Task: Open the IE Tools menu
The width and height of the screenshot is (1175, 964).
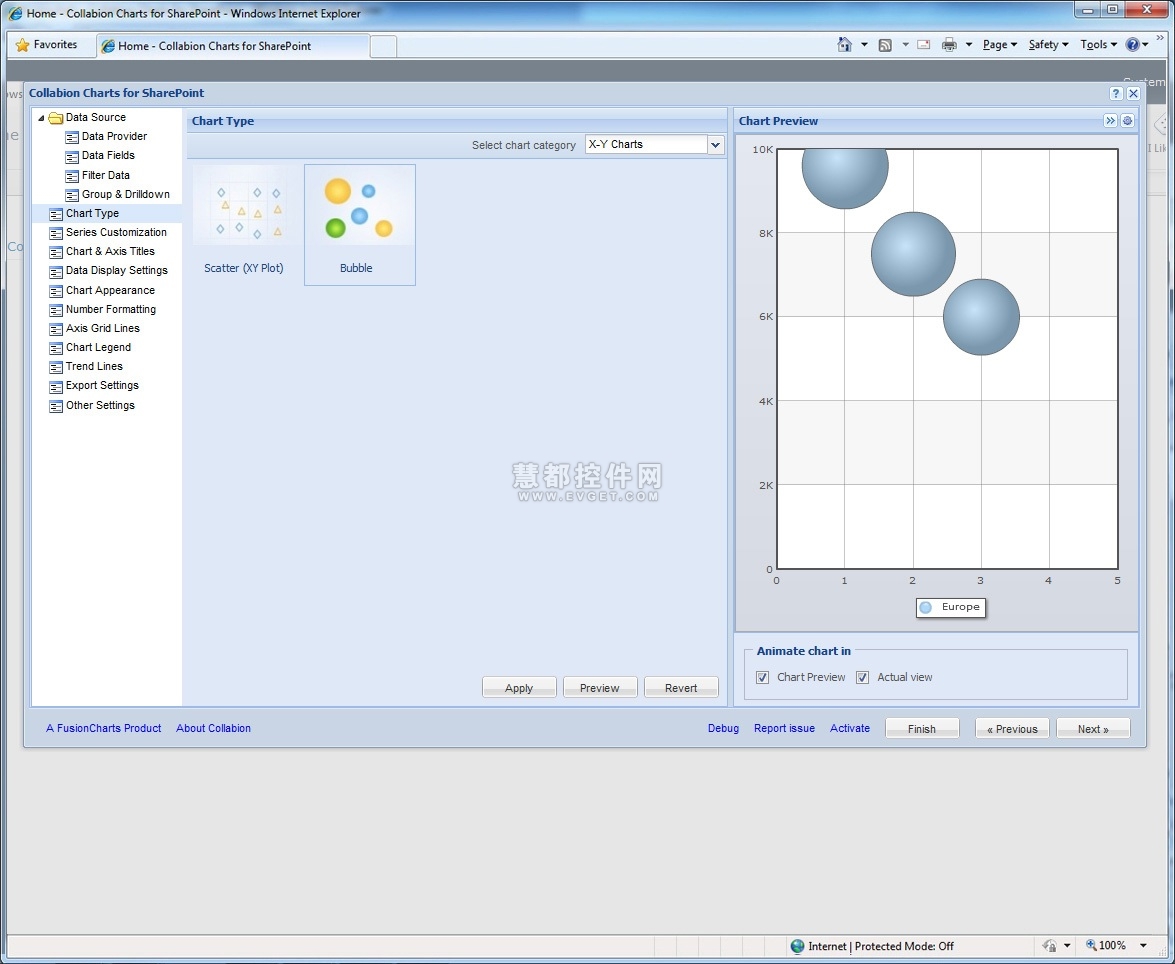Action: [1099, 45]
